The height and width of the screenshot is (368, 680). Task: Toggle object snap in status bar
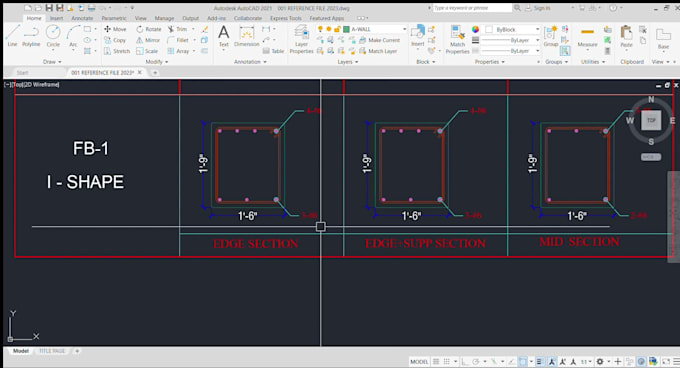pos(523,361)
